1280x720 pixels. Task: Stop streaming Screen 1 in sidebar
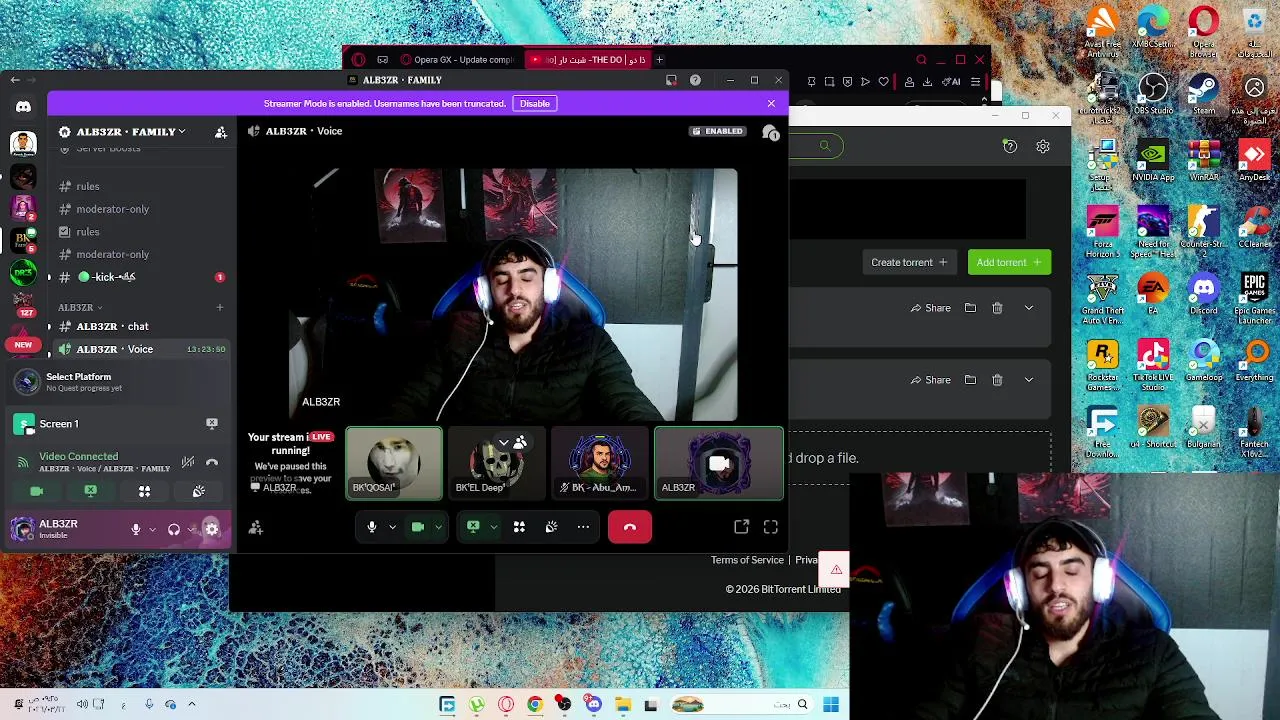coord(212,424)
